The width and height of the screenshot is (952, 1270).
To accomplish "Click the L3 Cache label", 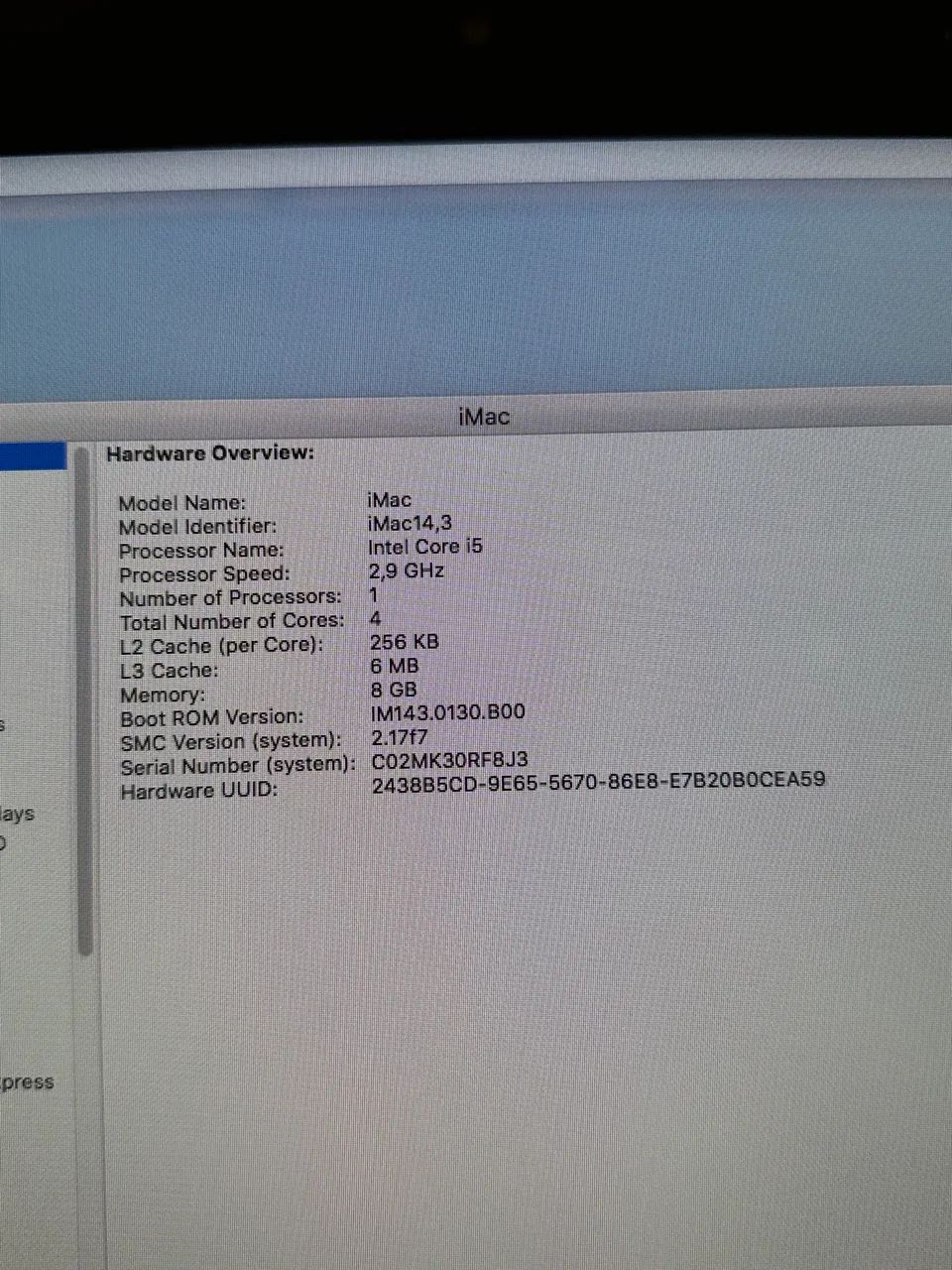I will (x=170, y=671).
